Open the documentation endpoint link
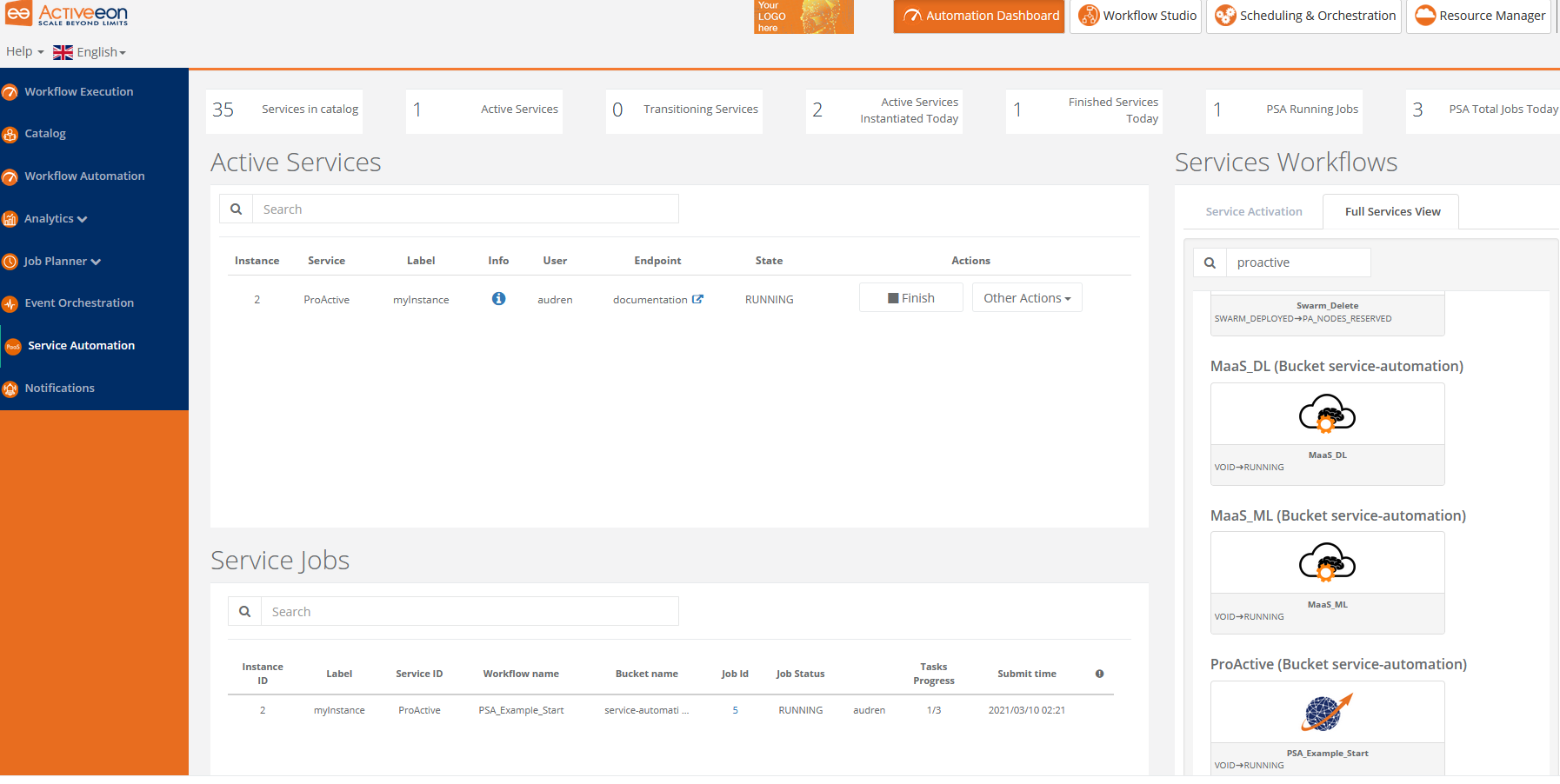This screenshot has height=784, width=1560. pos(650,299)
